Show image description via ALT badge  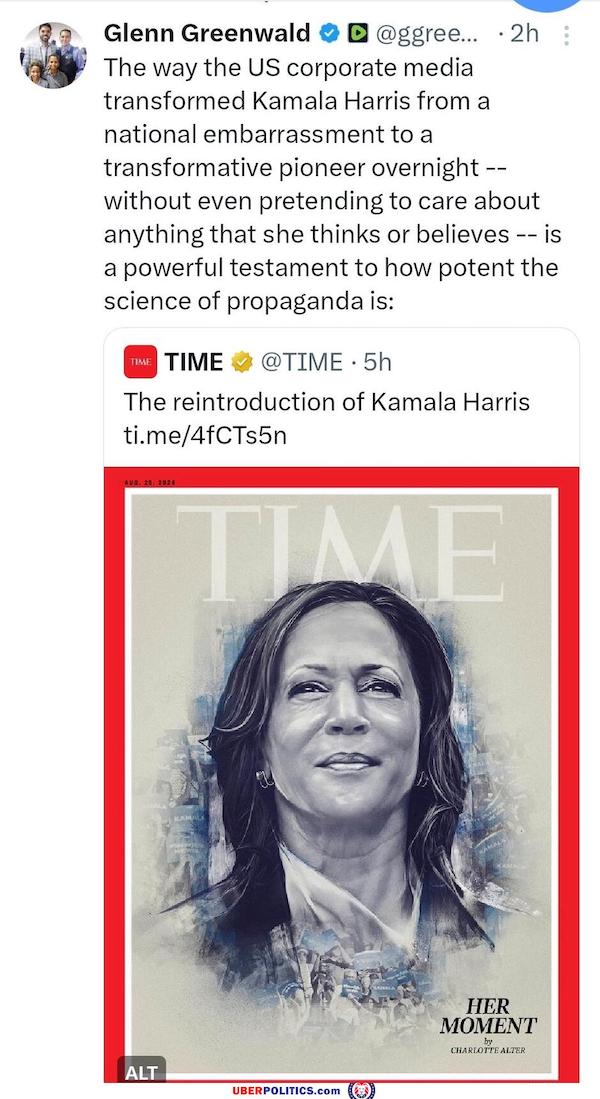(x=140, y=1072)
